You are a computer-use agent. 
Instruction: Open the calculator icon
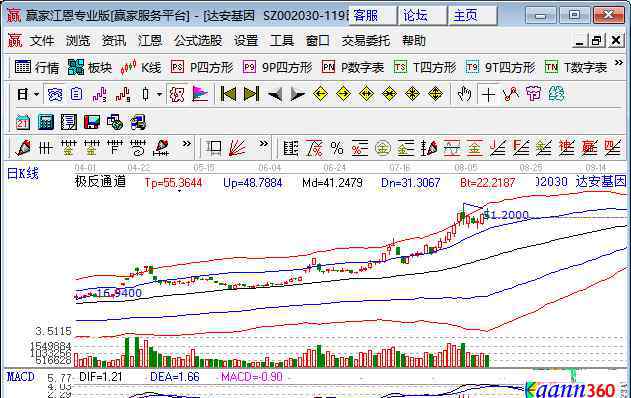coord(45,122)
